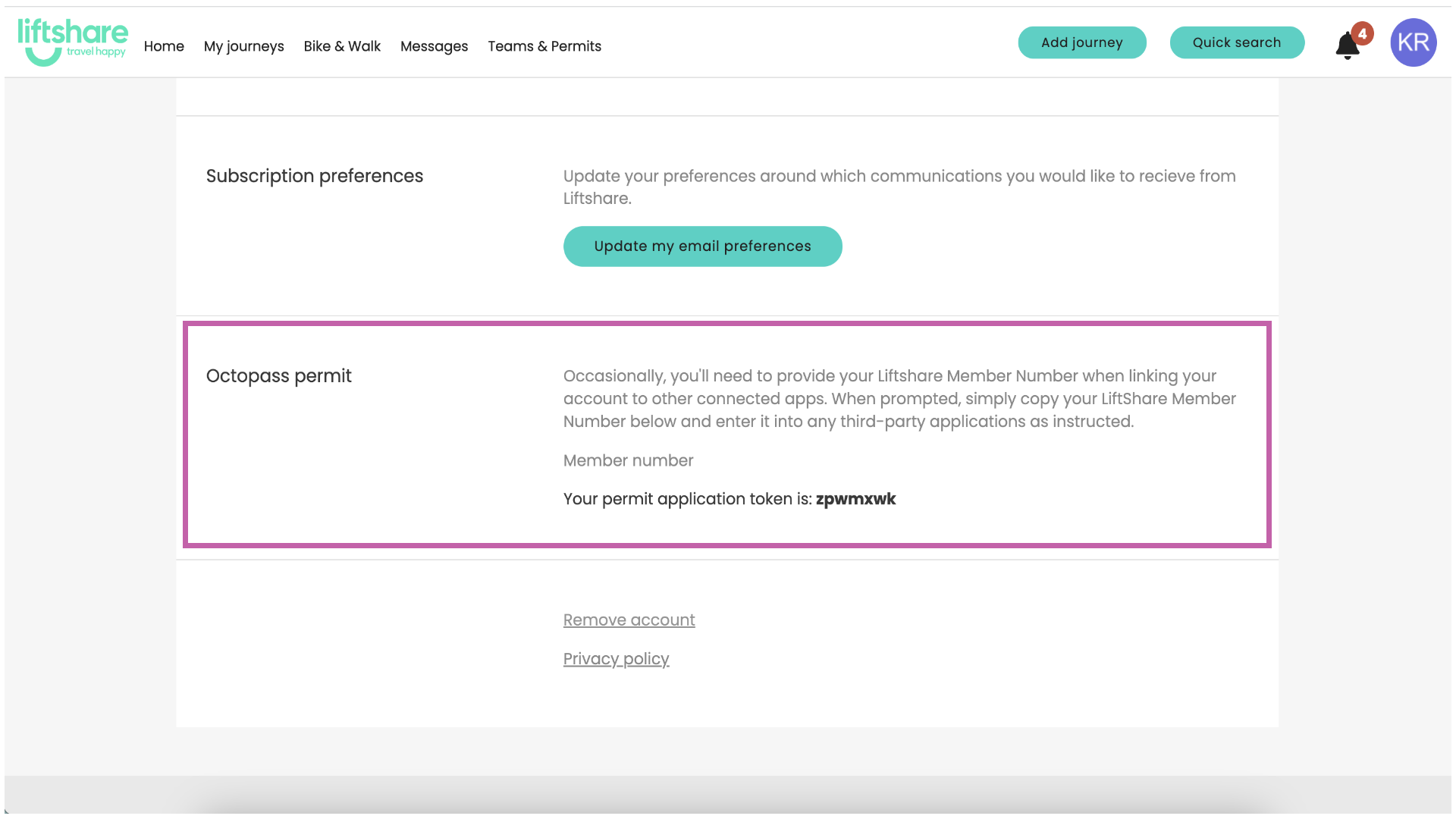Viewport: 1456px width, 819px height.
Task: Click the Member number label
Action: (x=628, y=460)
